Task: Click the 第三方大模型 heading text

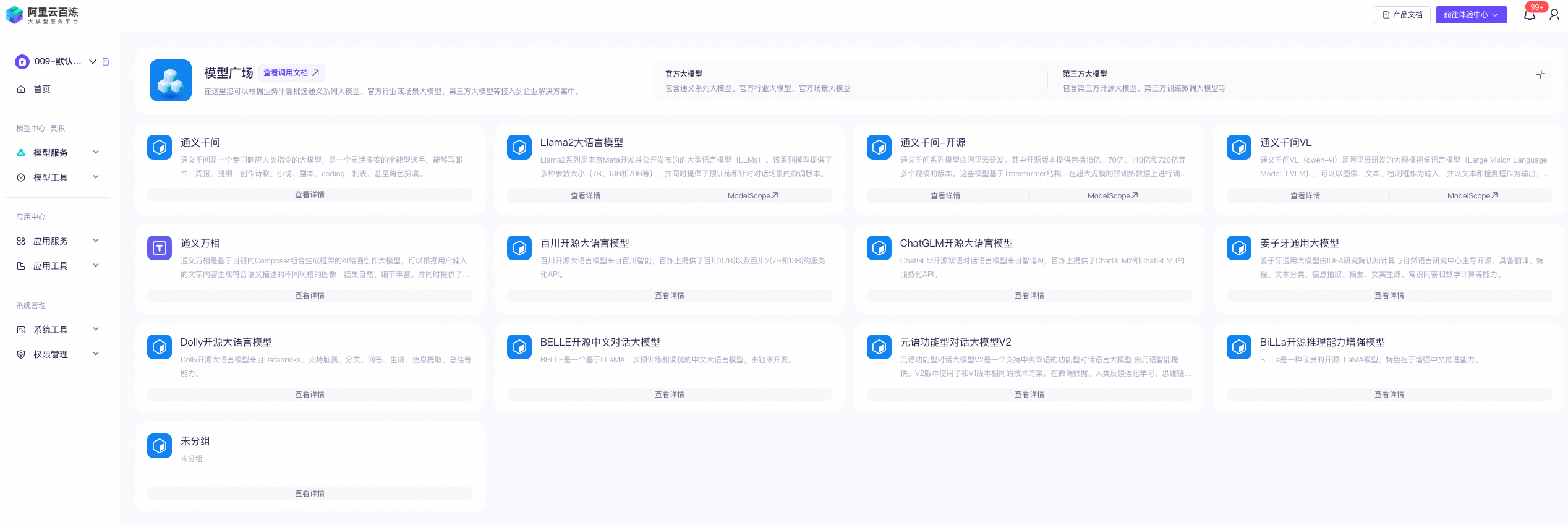Action: (1085, 74)
